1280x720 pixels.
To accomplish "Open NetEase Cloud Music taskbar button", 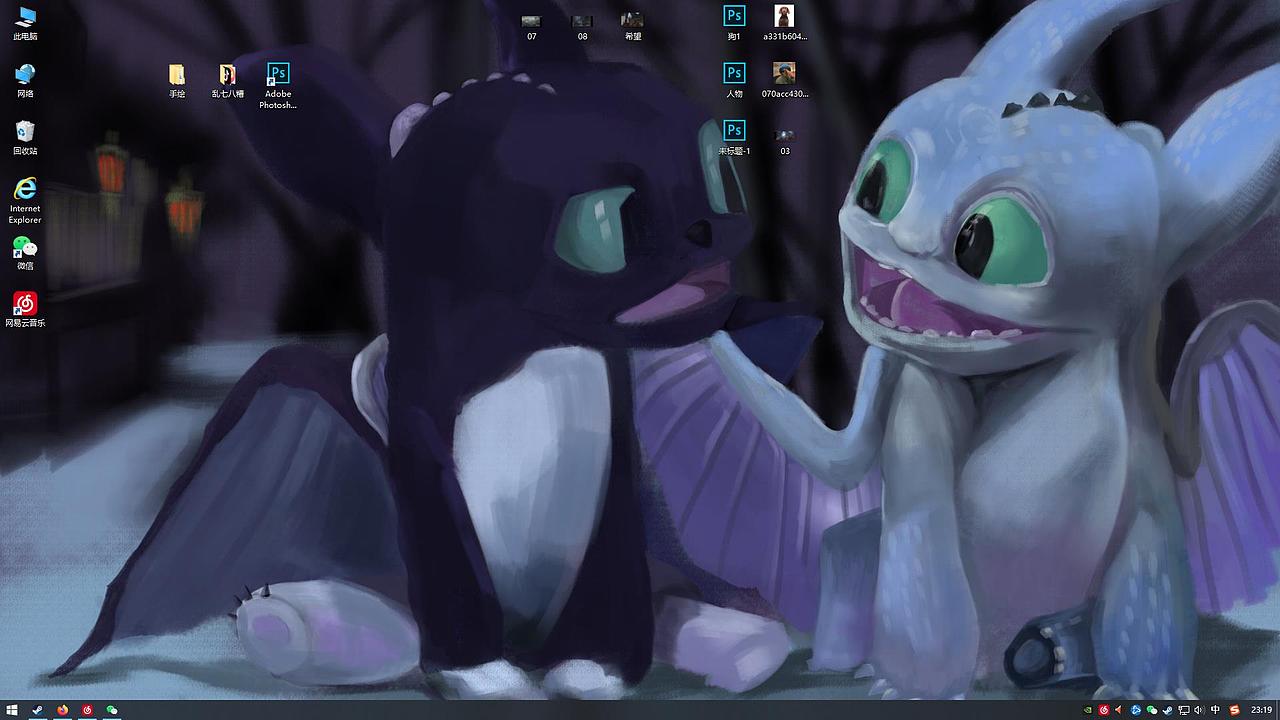I will coord(87,710).
